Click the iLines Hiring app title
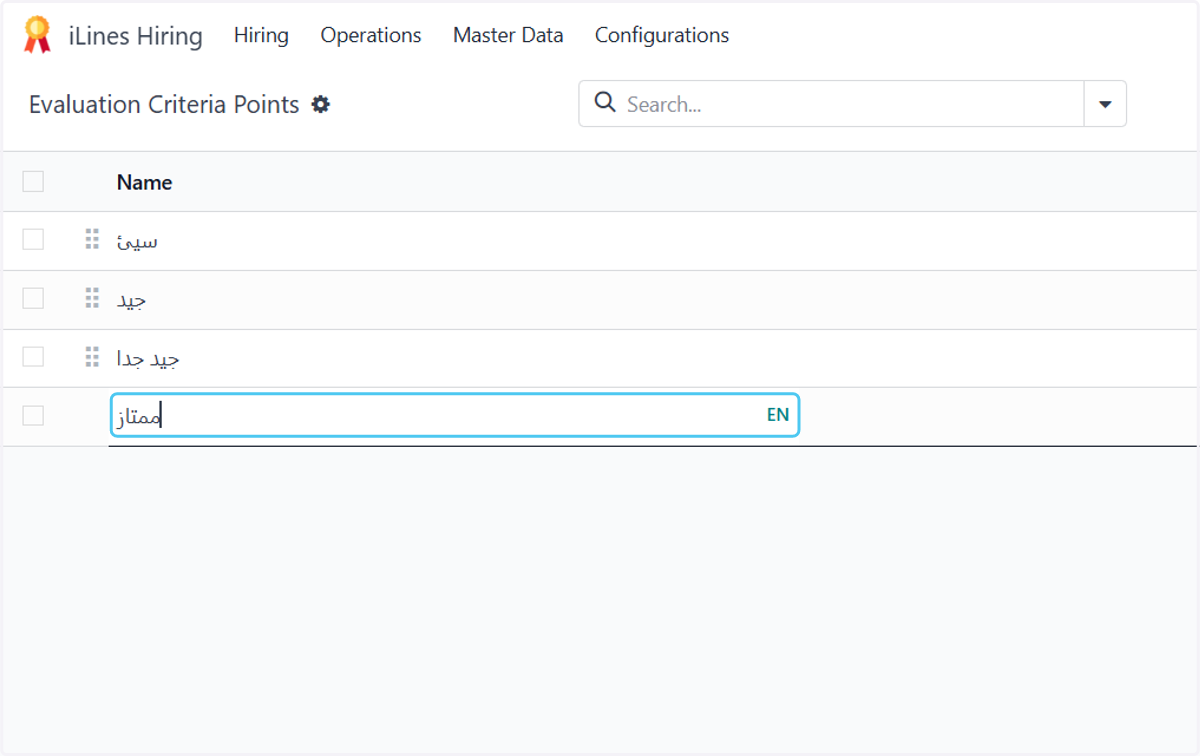This screenshot has height=756, width=1200. [135, 37]
